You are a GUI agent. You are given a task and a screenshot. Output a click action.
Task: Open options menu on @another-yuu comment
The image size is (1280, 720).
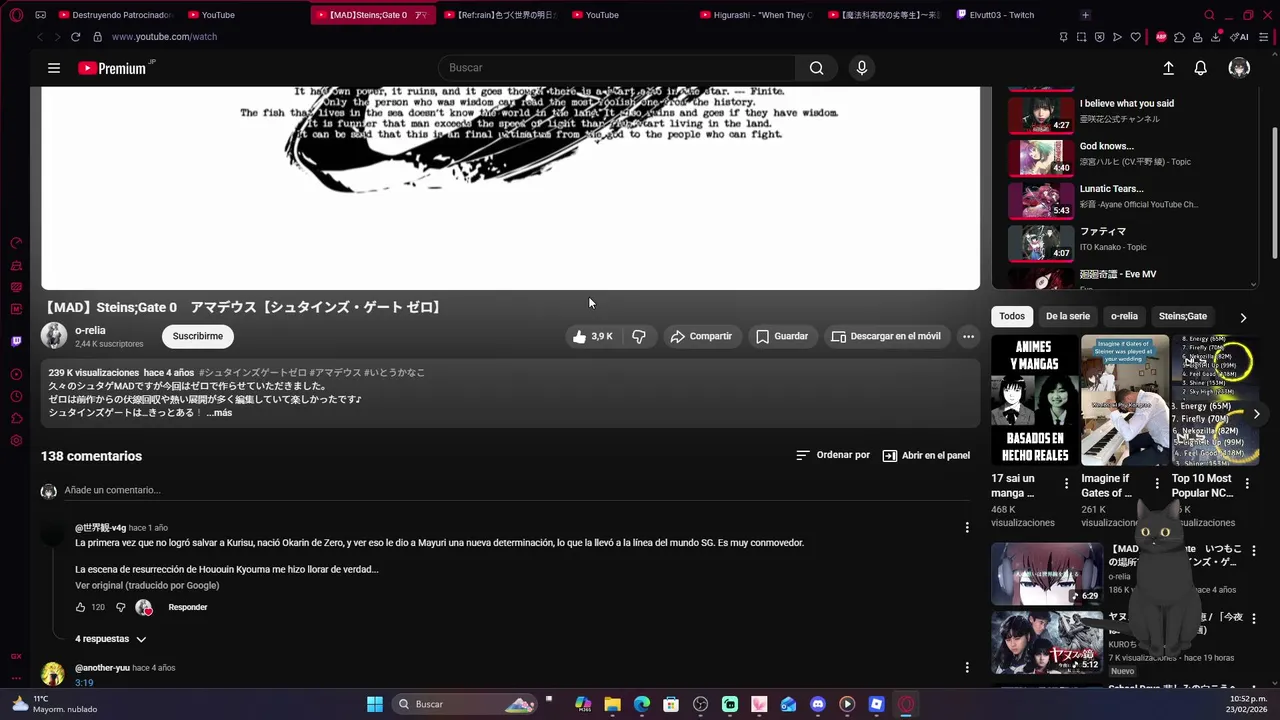coord(966,667)
